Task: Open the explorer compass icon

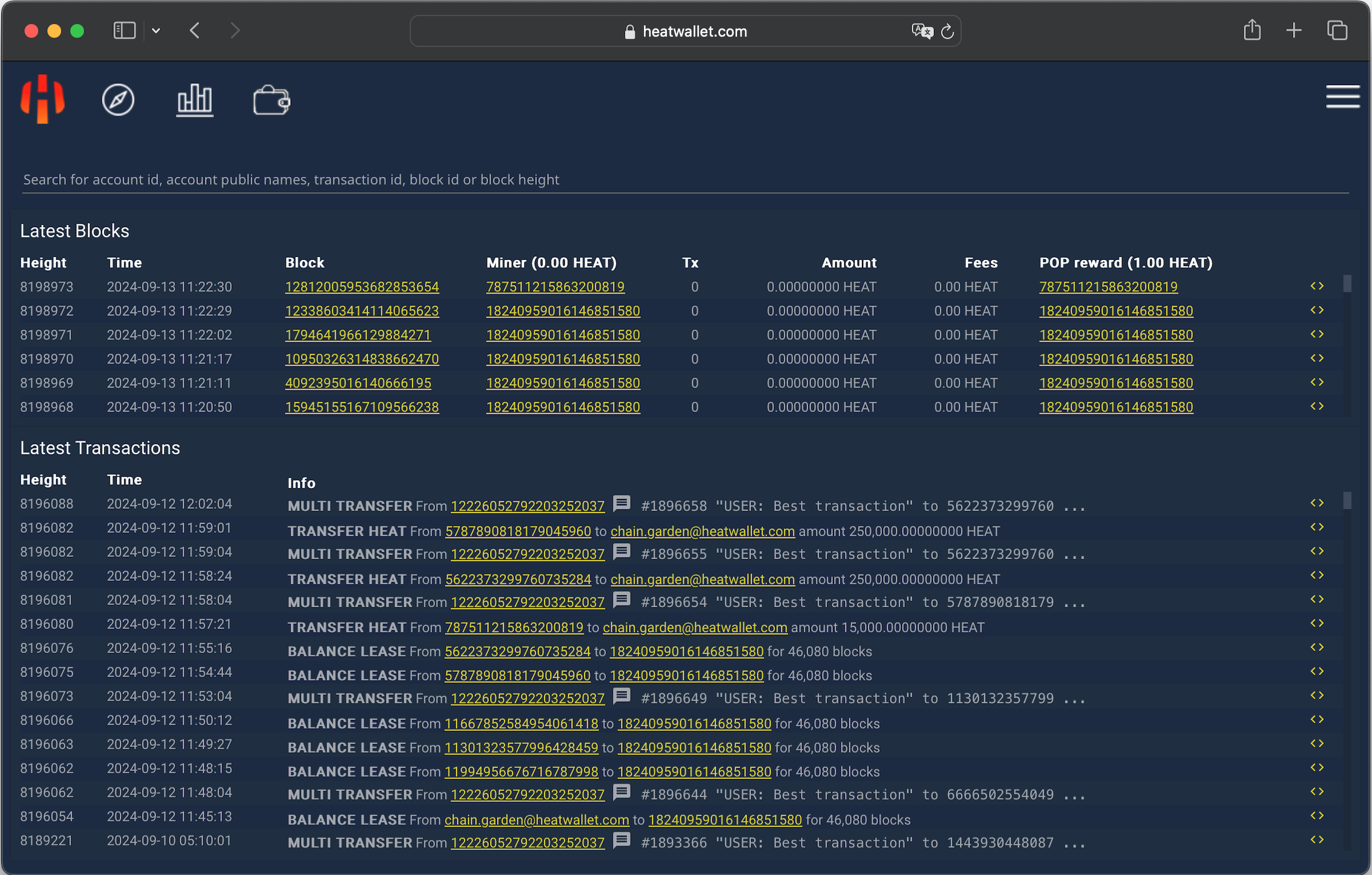Action: 118,100
